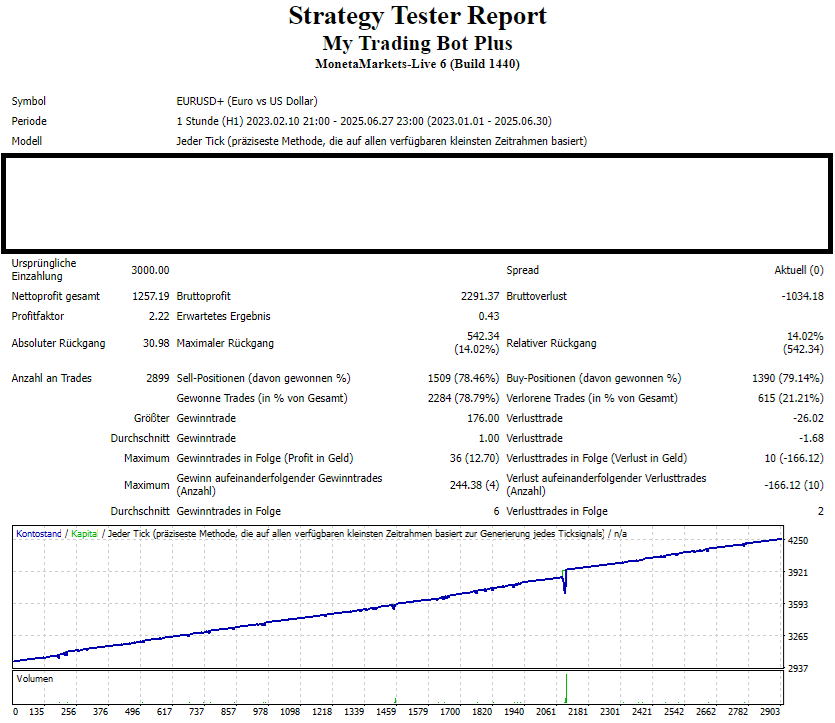
Task: Click the 2903 x-axis tick label
Action: point(770,712)
